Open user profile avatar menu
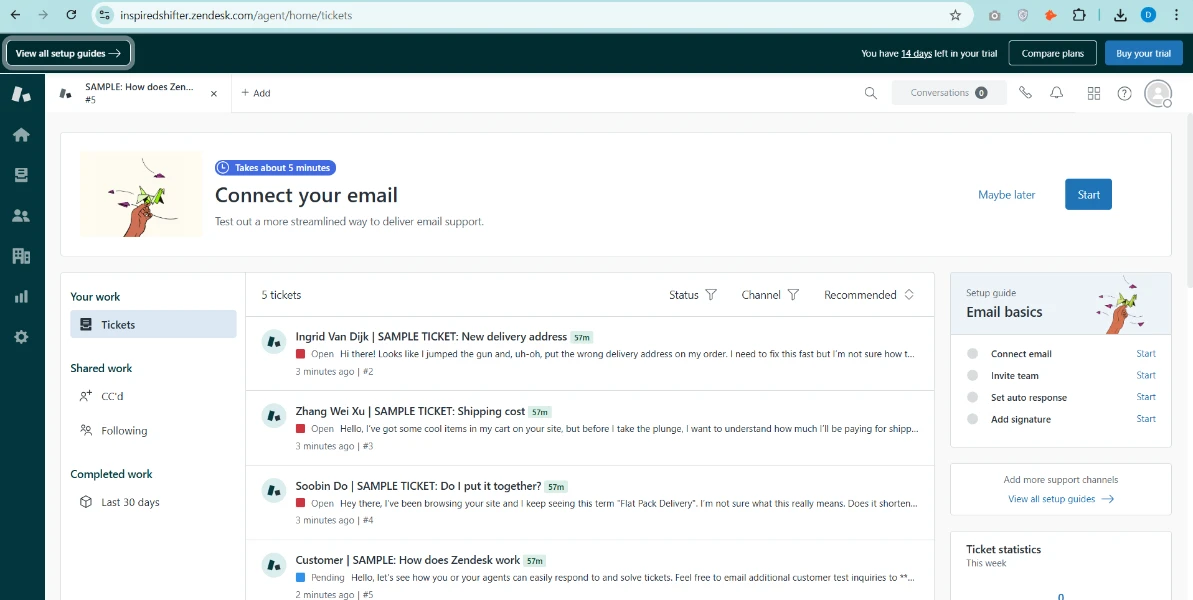 tap(1158, 94)
